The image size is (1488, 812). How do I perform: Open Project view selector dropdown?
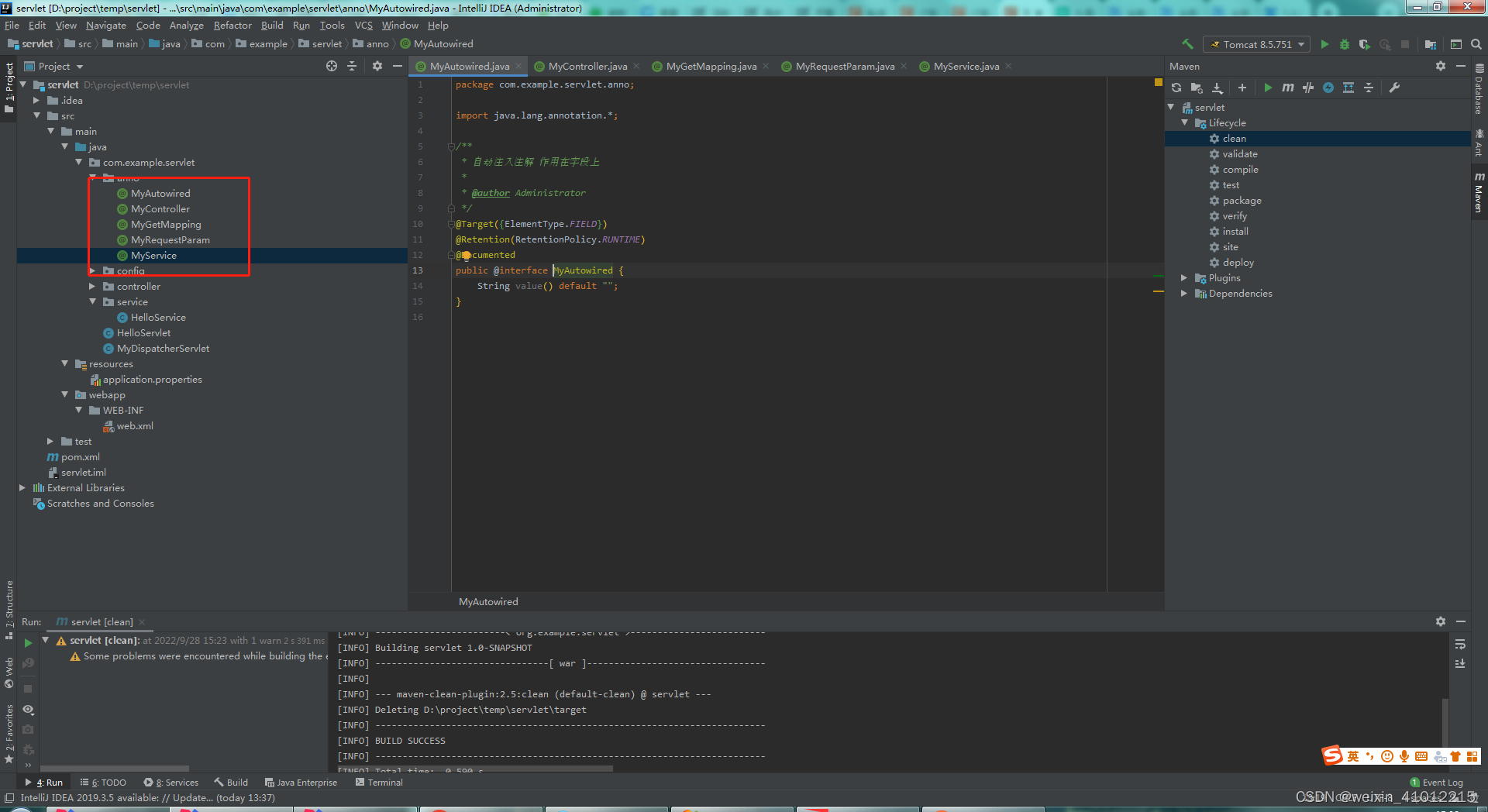tap(53, 66)
